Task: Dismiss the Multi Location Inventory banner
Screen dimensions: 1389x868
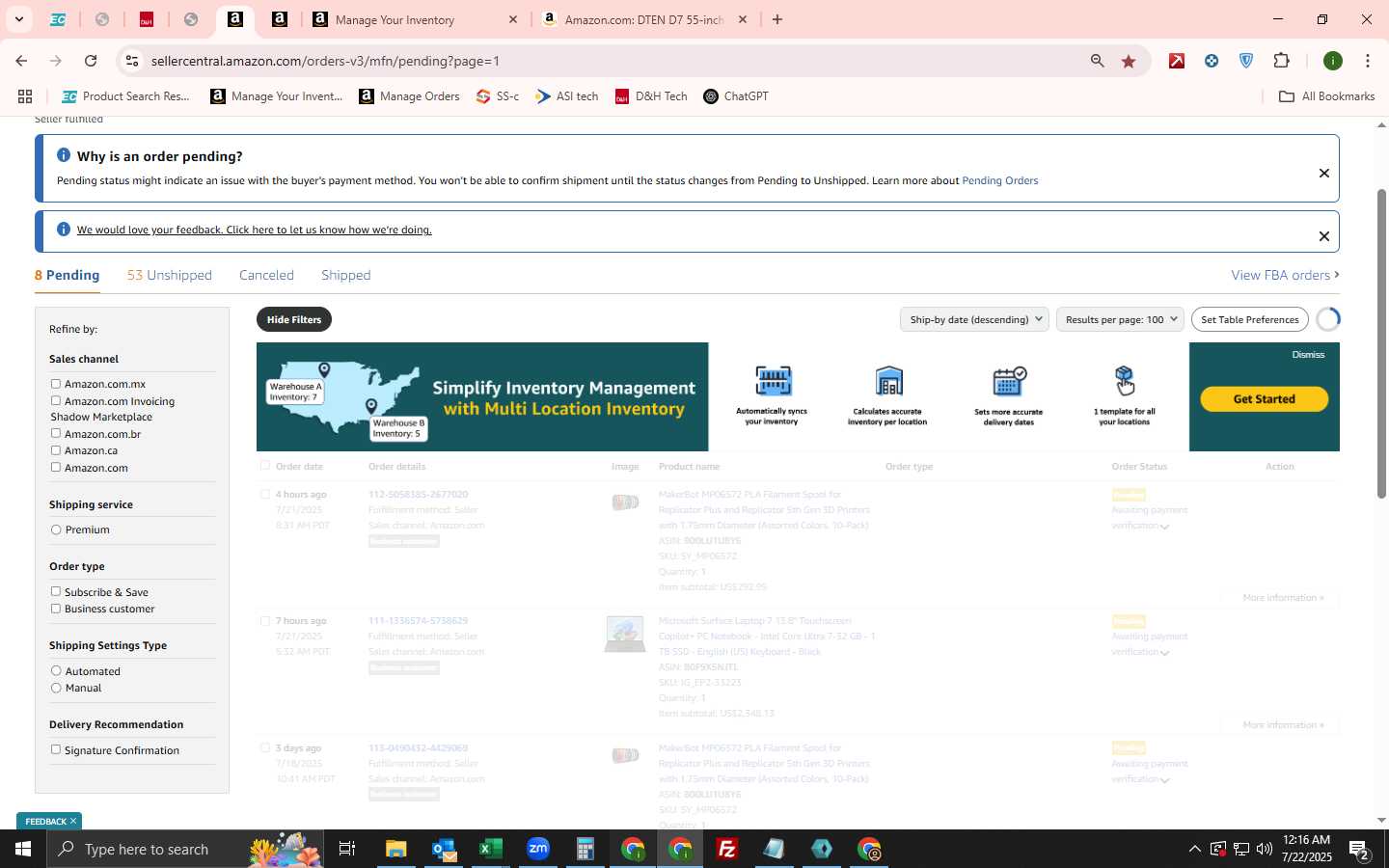Action: tap(1308, 355)
